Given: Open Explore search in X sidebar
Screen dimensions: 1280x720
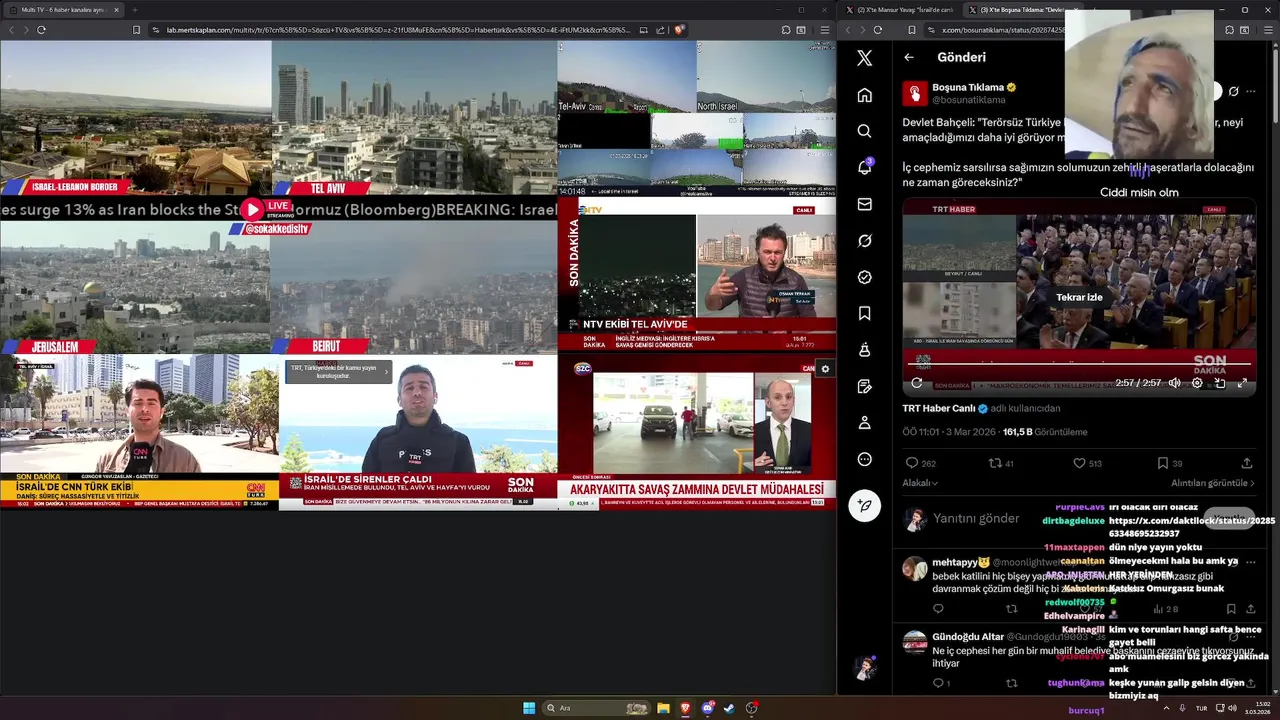Looking at the screenshot, I should (x=865, y=131).
